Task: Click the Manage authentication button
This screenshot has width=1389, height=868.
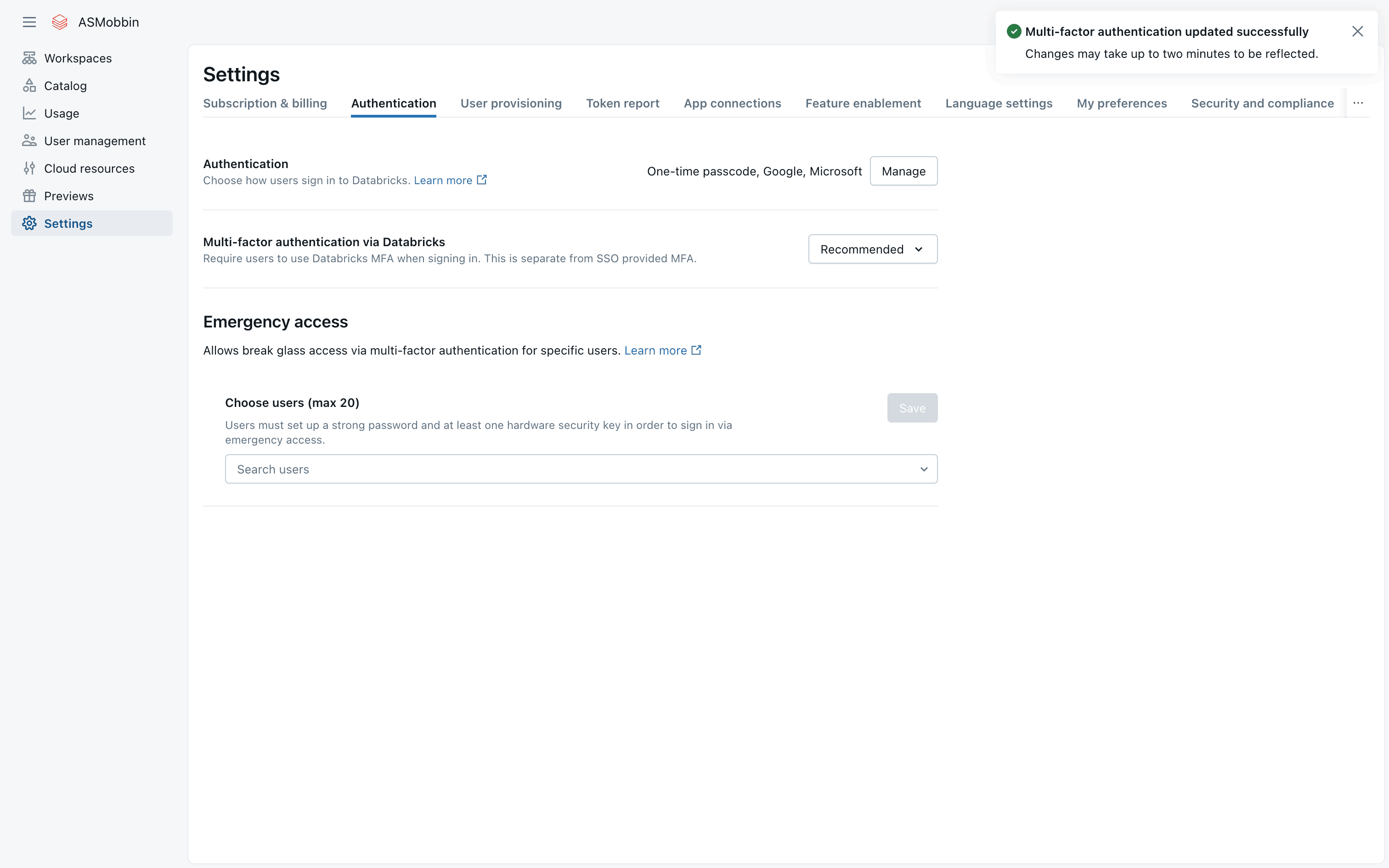Action: tap(903, 171)
